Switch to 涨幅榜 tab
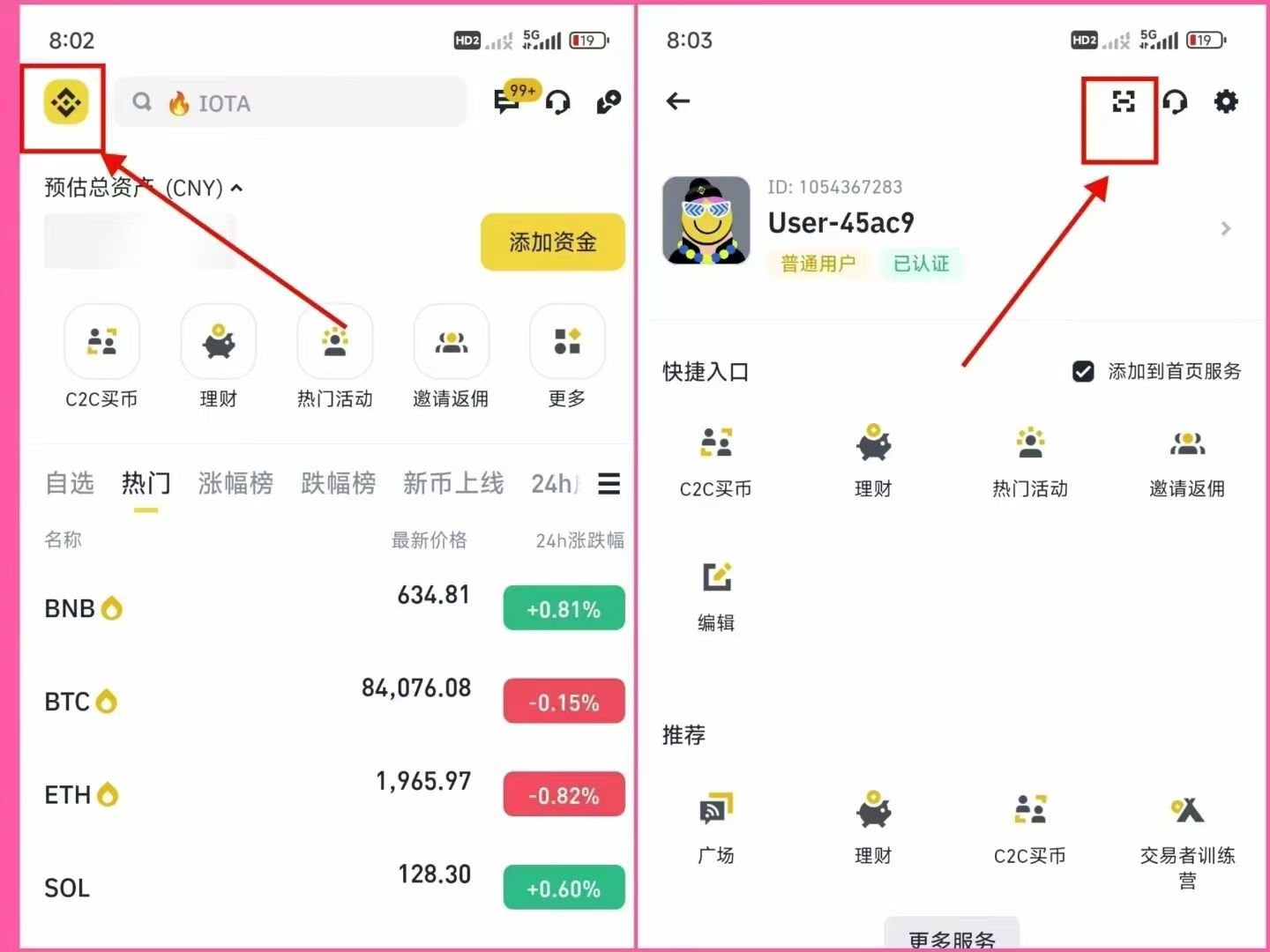 pyautogui.click(x=235, y=483)
